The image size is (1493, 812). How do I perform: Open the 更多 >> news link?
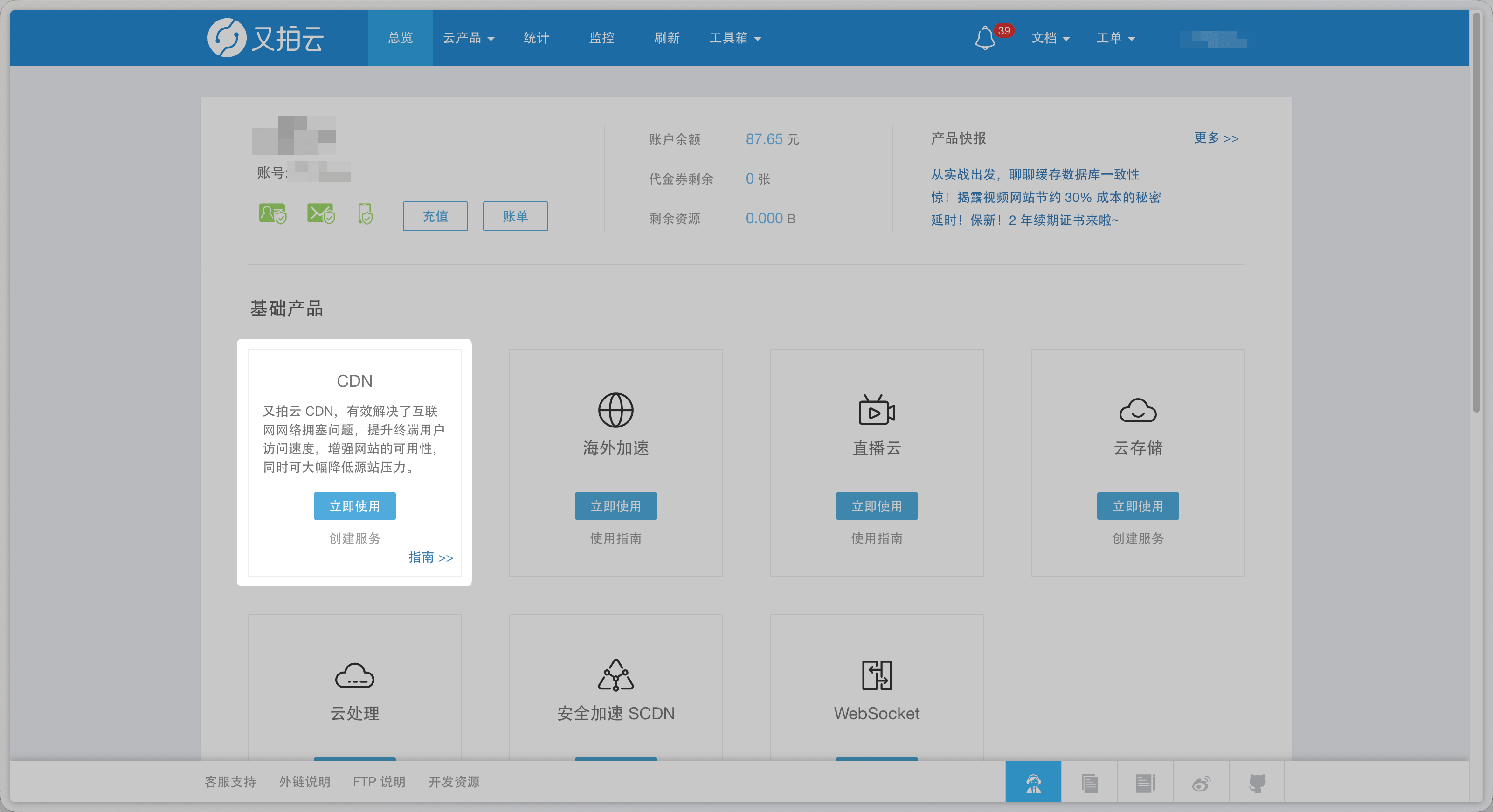[1216, 138]
